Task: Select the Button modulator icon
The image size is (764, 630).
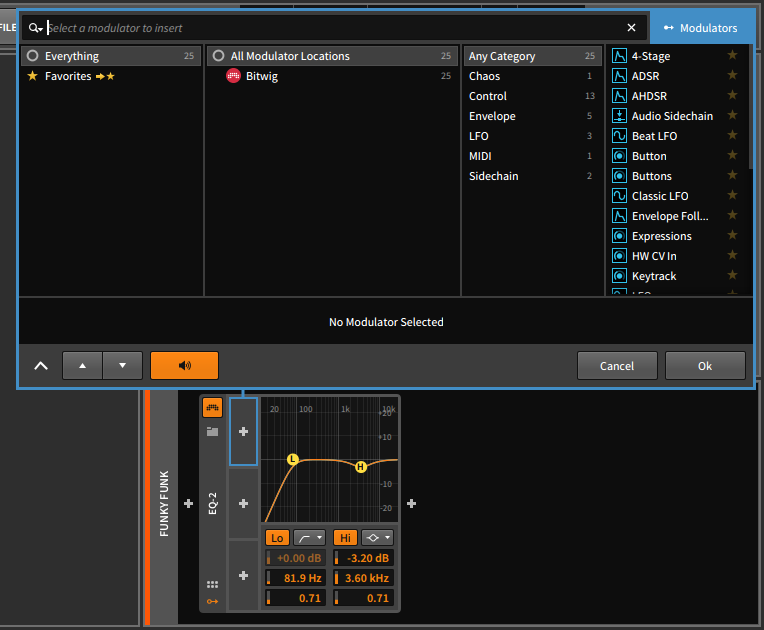Action: 619,156
